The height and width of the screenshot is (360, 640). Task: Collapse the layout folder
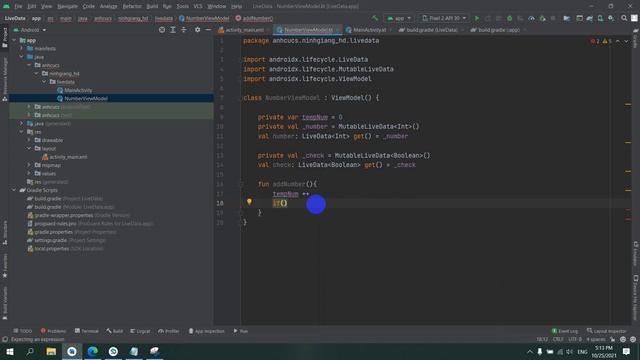[29, 148]
